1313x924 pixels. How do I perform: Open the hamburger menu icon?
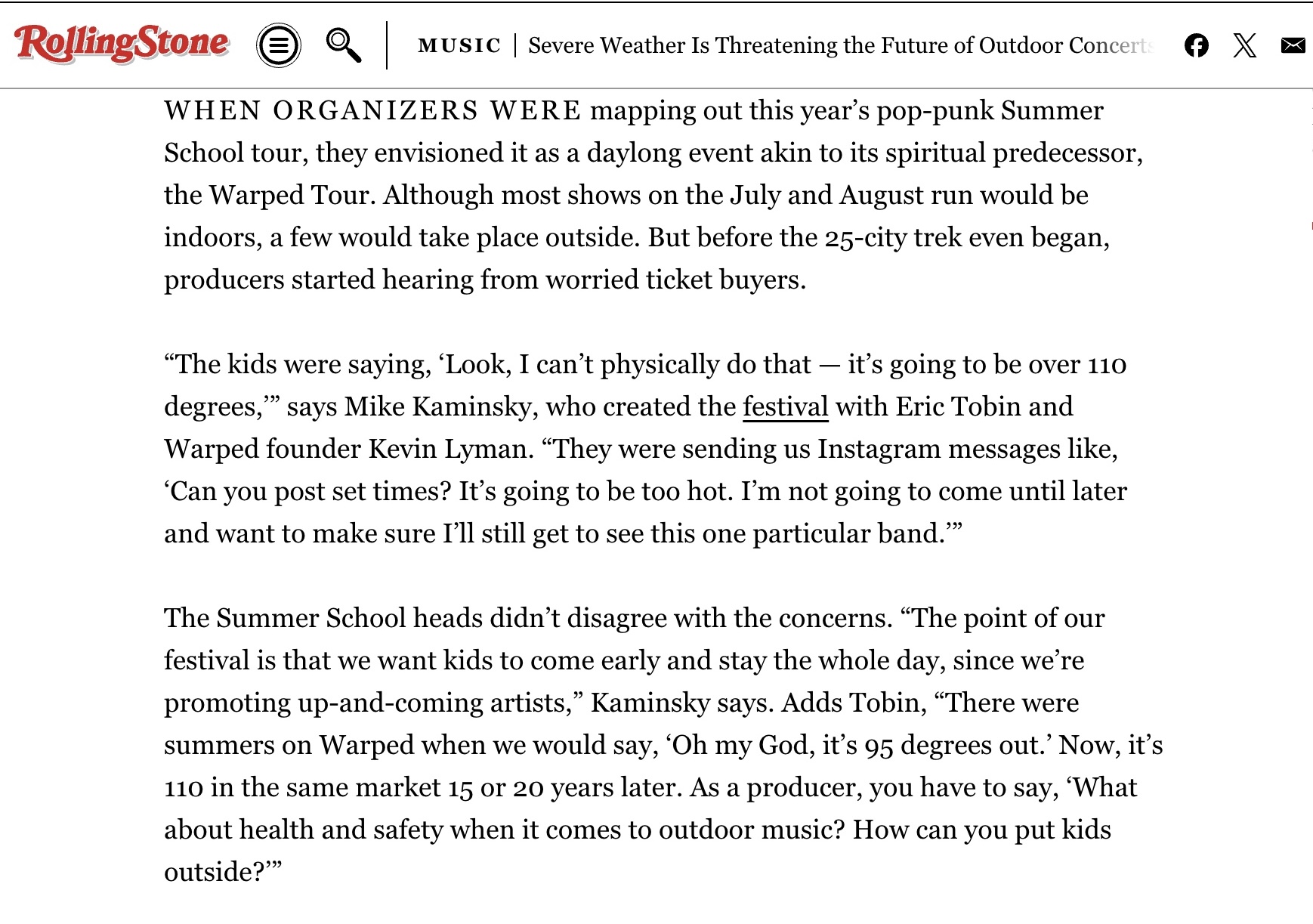(279, 45)
